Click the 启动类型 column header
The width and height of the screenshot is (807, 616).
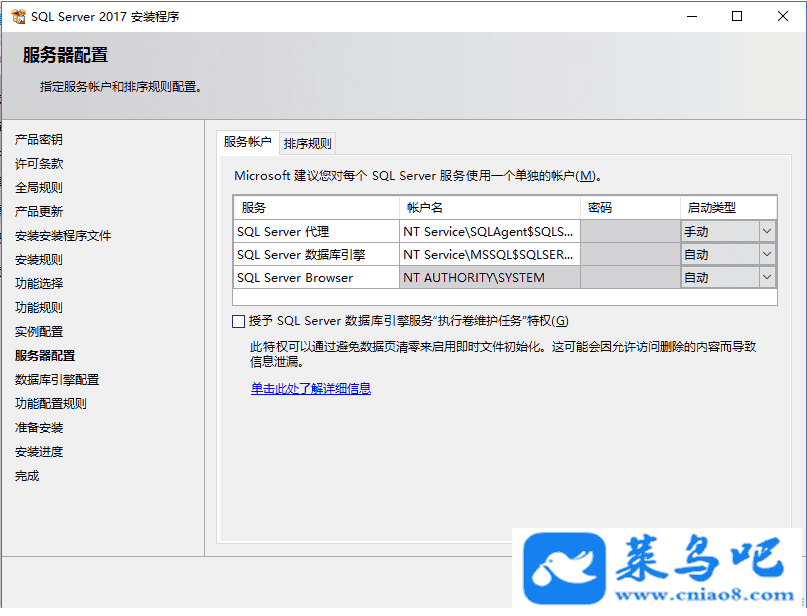coord(728,208)
